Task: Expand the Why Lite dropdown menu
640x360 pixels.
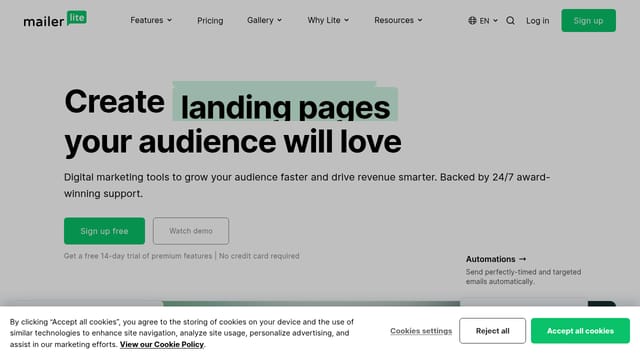Action: [328, 20]
